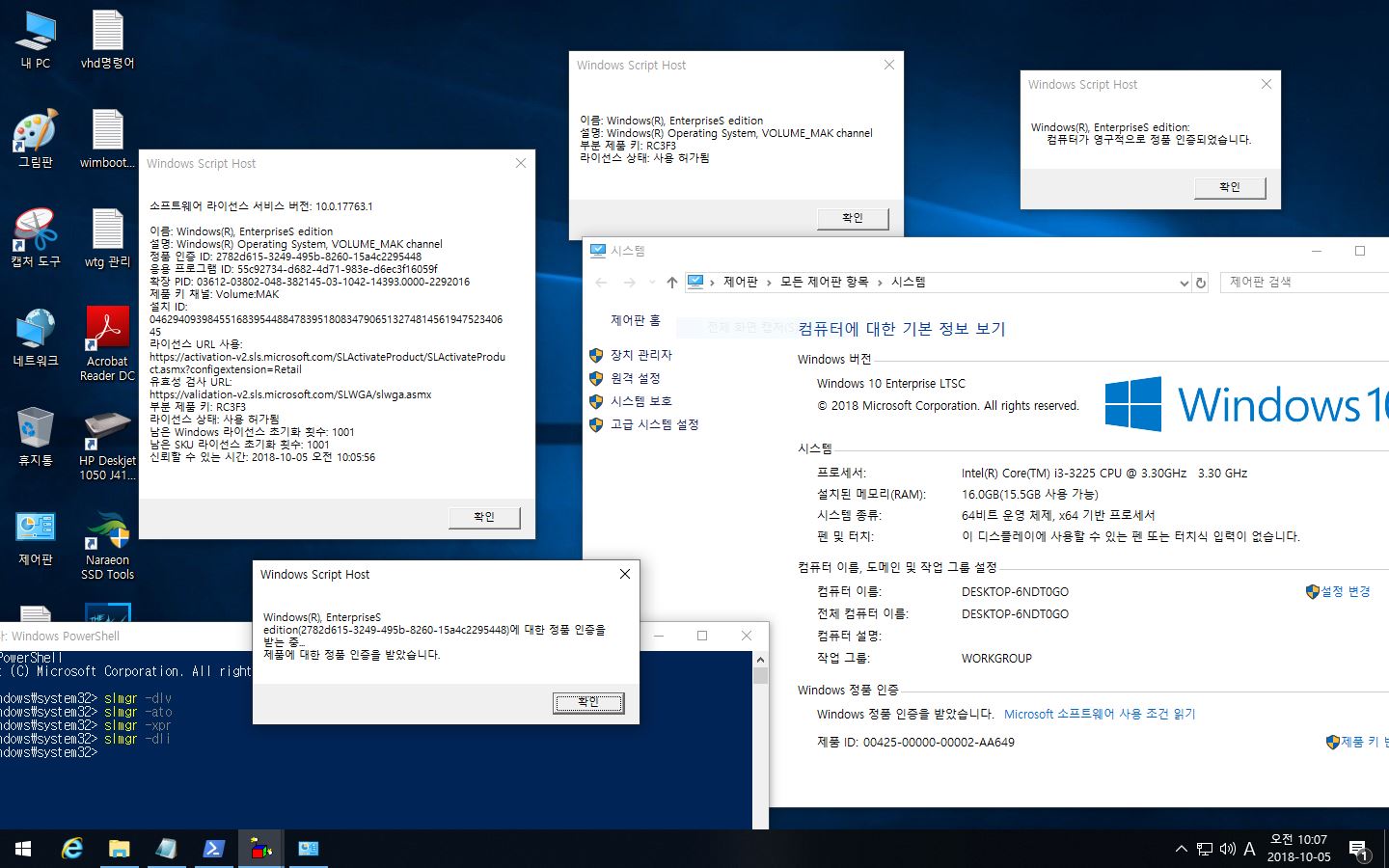
Task: Open the taskbar clock showing 오전 10:07
Action: [1298, 849]
